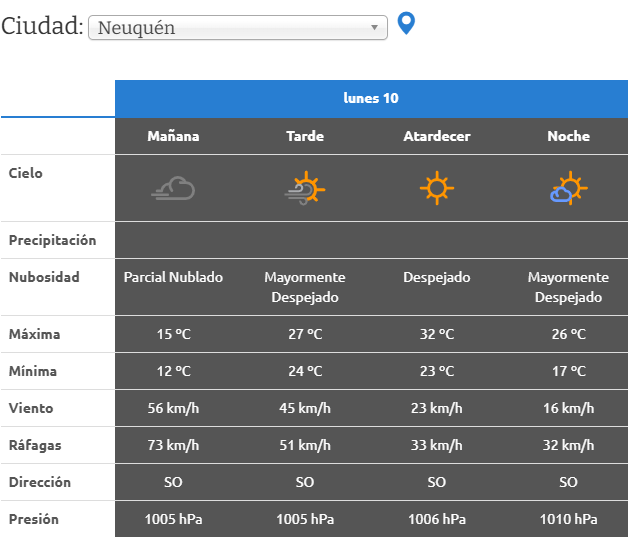Click the windy cloud icon under Mañana

click(x=173, y=188)
